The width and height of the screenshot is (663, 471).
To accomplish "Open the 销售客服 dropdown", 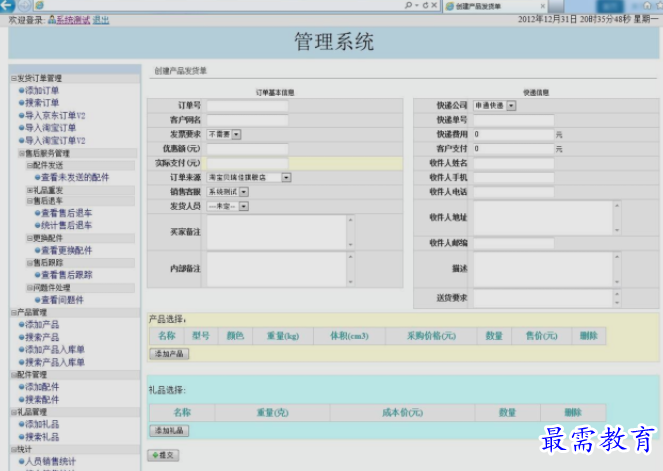I will [x=227, y=192].
